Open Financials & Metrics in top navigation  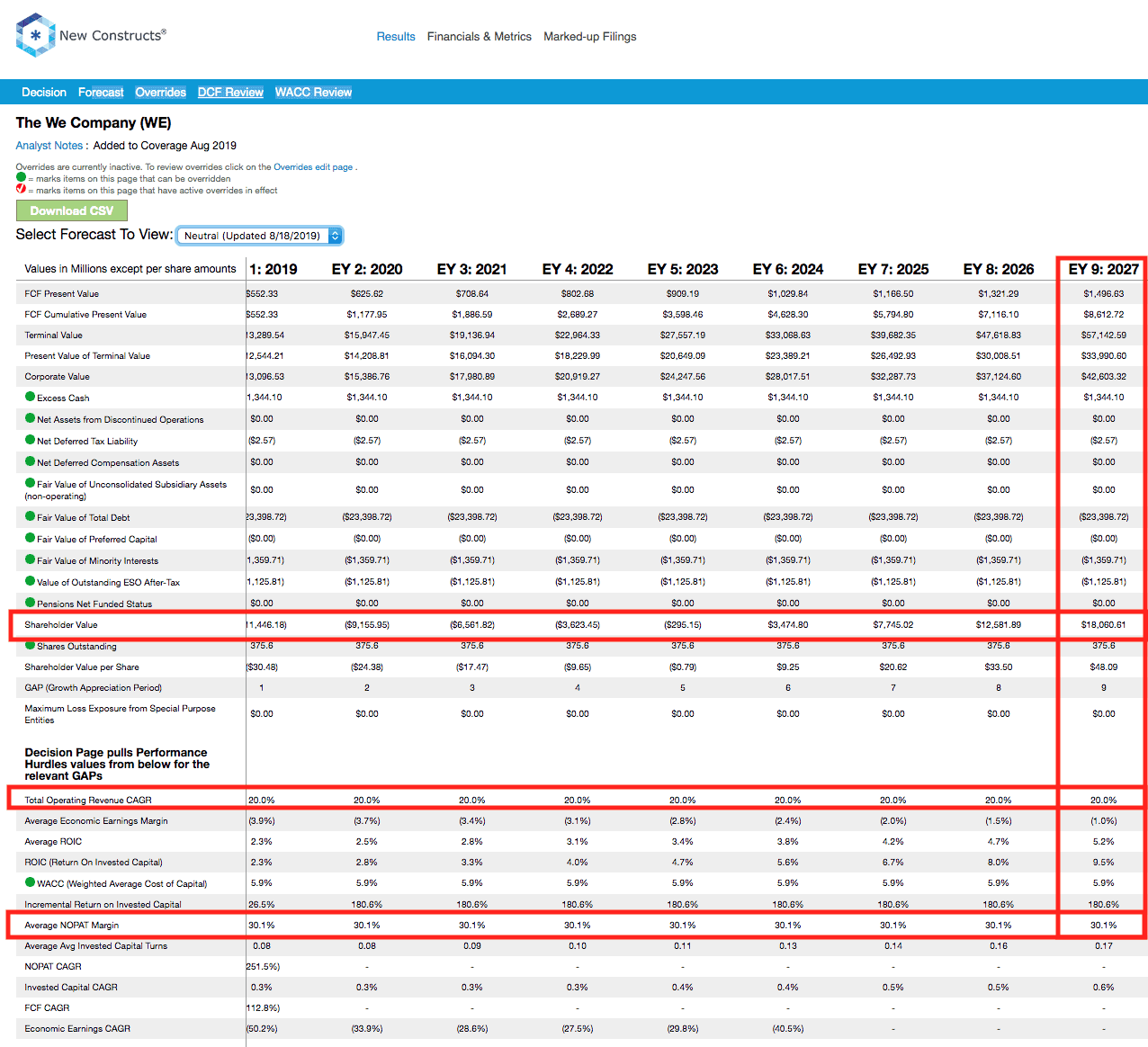[x=480, y=37]
